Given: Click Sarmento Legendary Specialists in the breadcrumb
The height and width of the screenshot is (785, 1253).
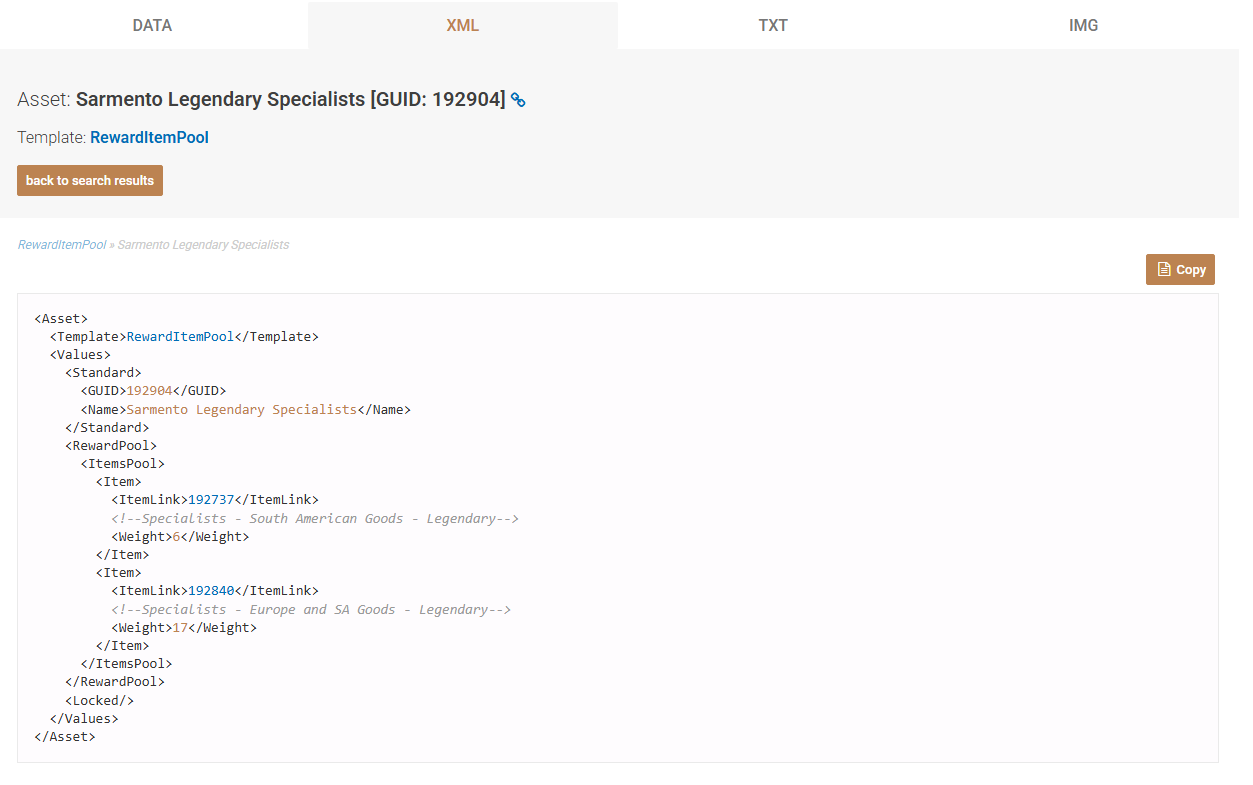Looking at the screenshot, I should tap(203, 245).
